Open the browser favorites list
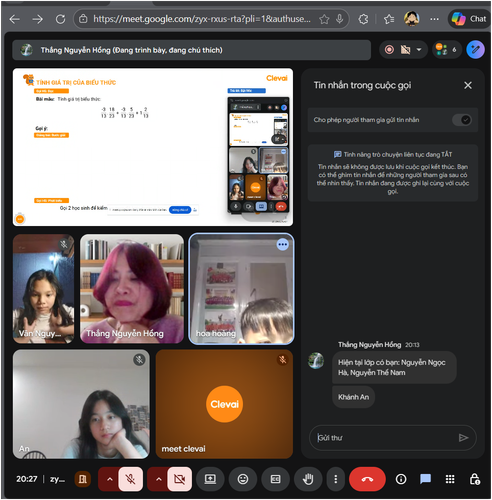The image size is (492, 500). (389, 19)
